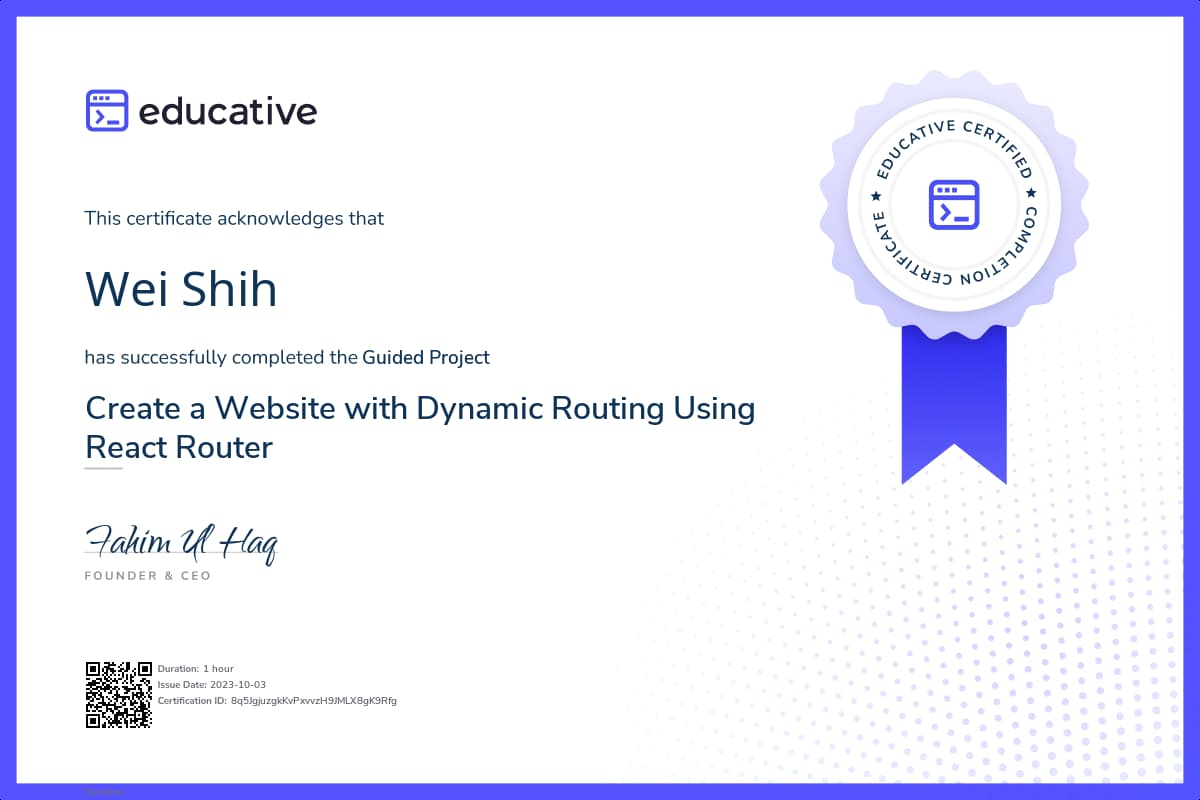Click the 'FOUNDER & CEO' caption

tap(148, 576)
